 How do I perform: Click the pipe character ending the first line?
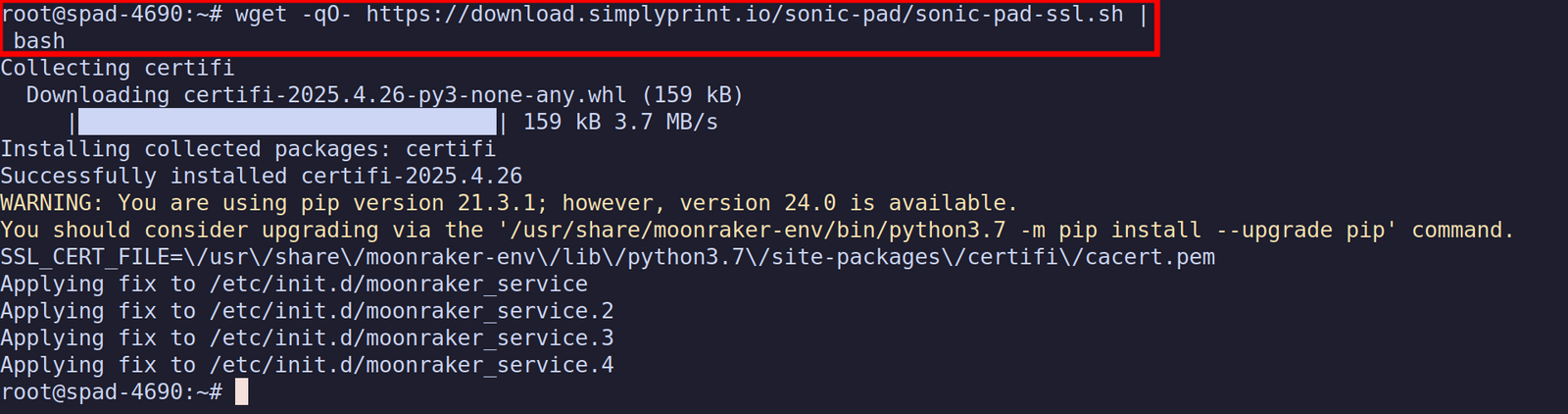click(1143, 15)
